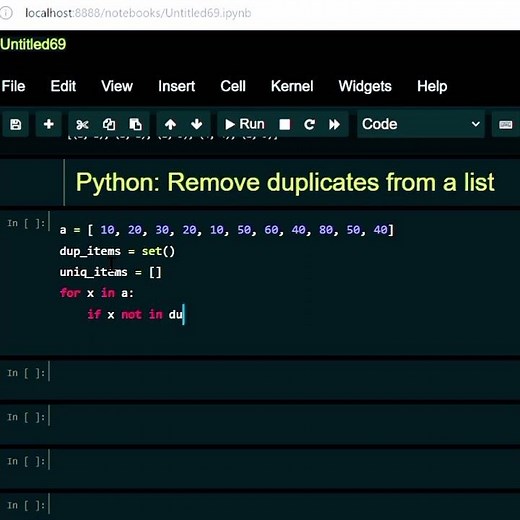Paste cells below icon

coord(135,125)
